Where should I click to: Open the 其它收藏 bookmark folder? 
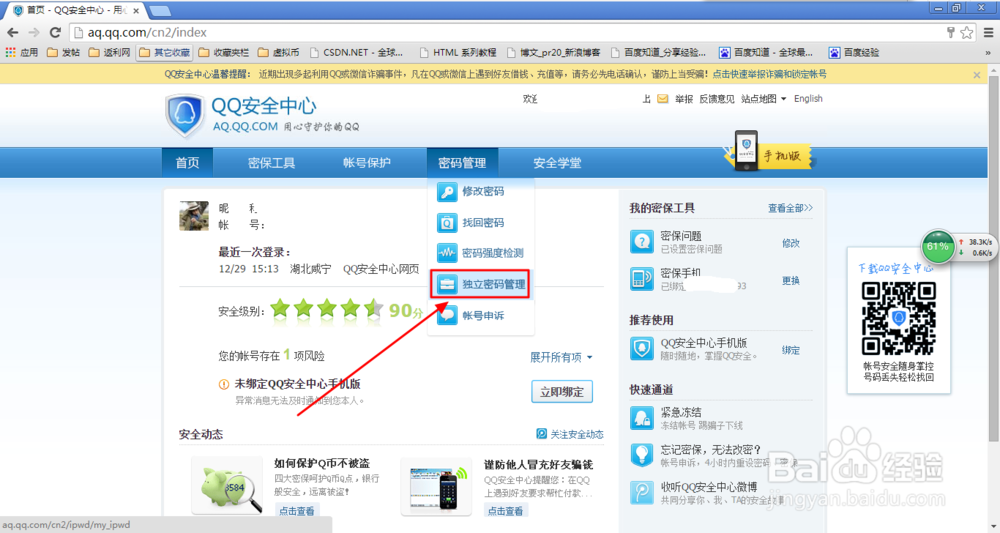[x=165, y=52]
